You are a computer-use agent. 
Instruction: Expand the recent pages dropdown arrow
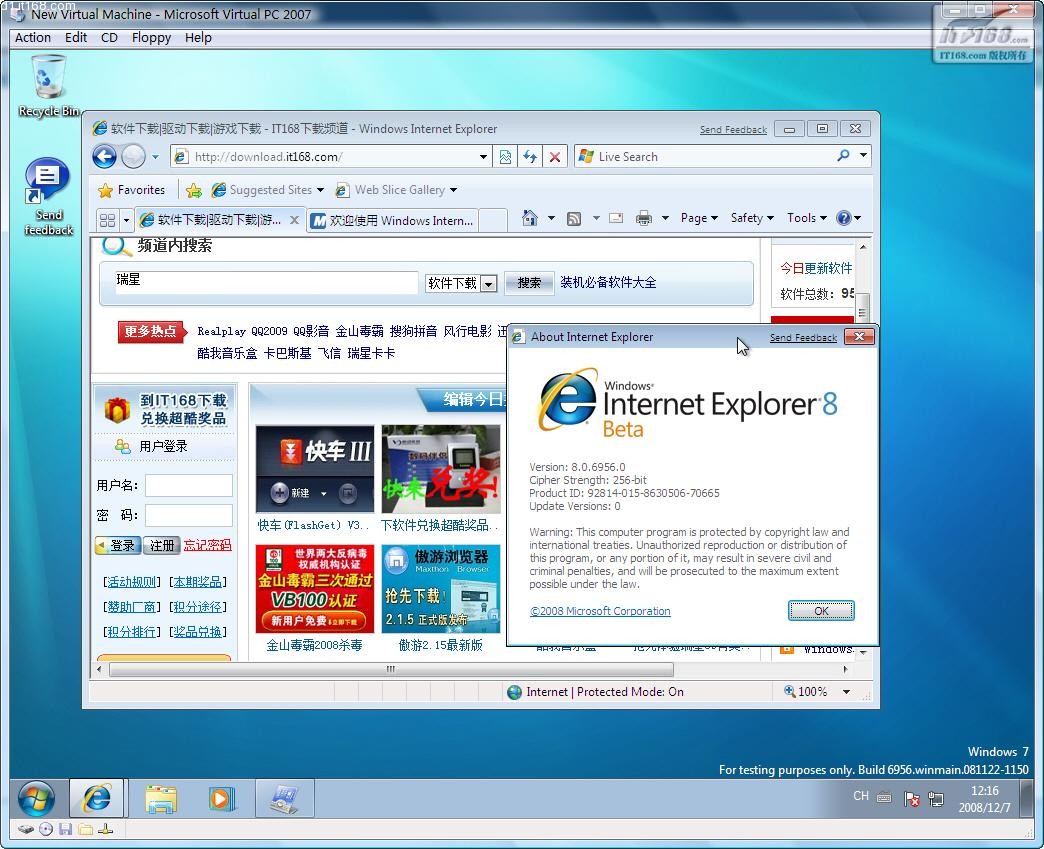[x=155, y=157]
